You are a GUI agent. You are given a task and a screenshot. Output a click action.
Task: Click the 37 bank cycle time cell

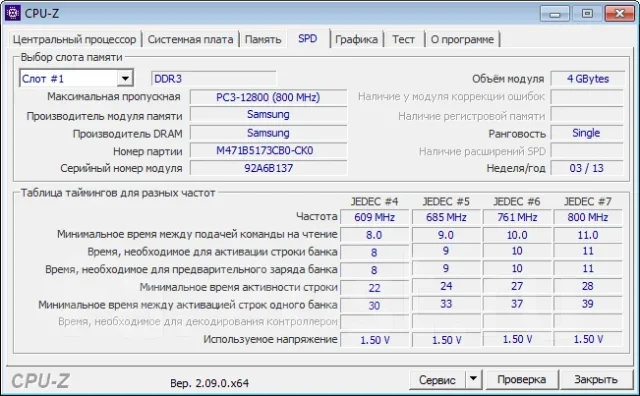point(517,304)
